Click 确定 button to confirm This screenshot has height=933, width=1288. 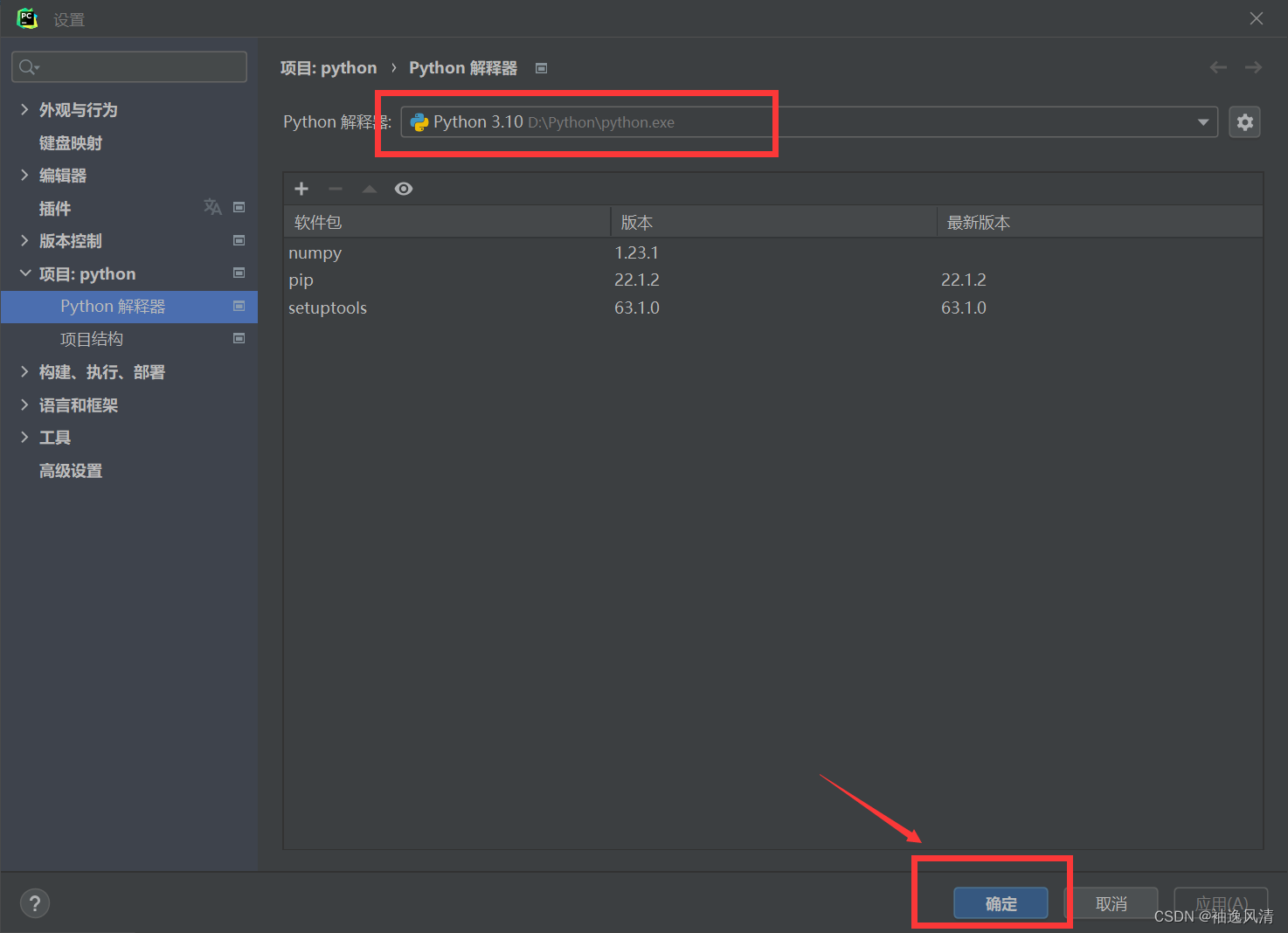point(1001,903)
